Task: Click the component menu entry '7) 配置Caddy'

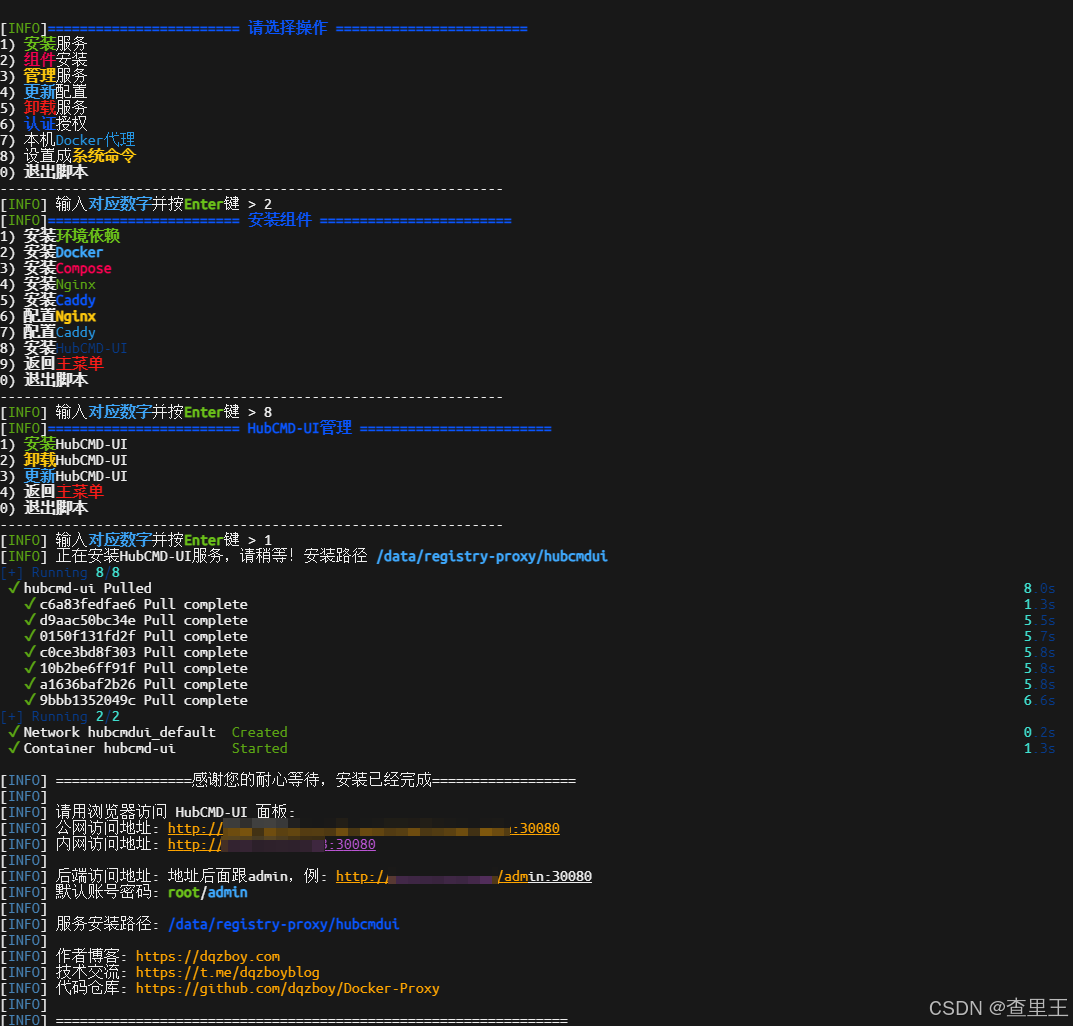Action: pyautogui.click(x=48, y=332)
